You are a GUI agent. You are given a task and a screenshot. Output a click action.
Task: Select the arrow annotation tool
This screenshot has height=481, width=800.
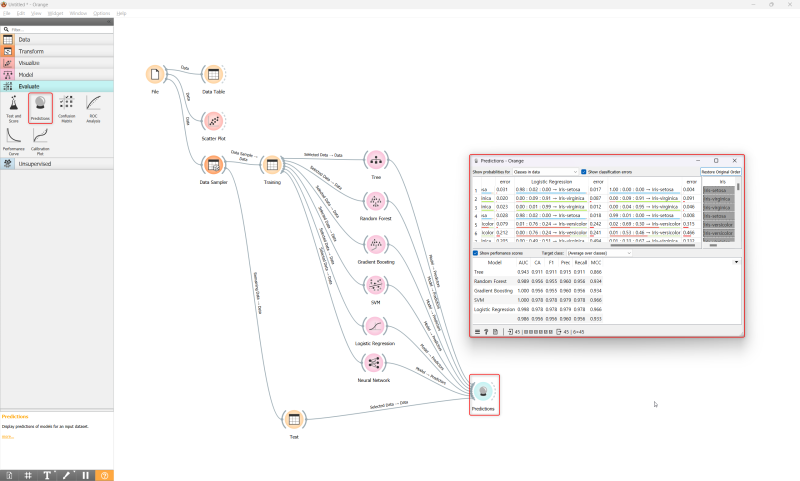[x=66, y=475]
